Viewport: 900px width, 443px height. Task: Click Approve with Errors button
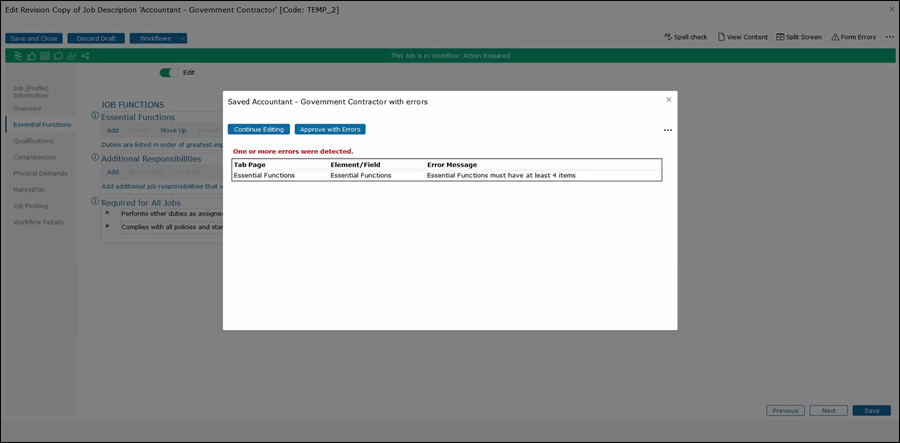pyautogui.click(x=330, y=129)
